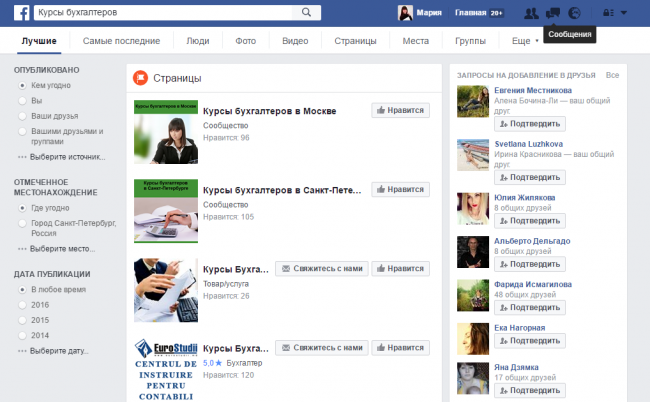Confirm Яна Дзямка friend request
650x402 pixels.
tap(530, 390)
